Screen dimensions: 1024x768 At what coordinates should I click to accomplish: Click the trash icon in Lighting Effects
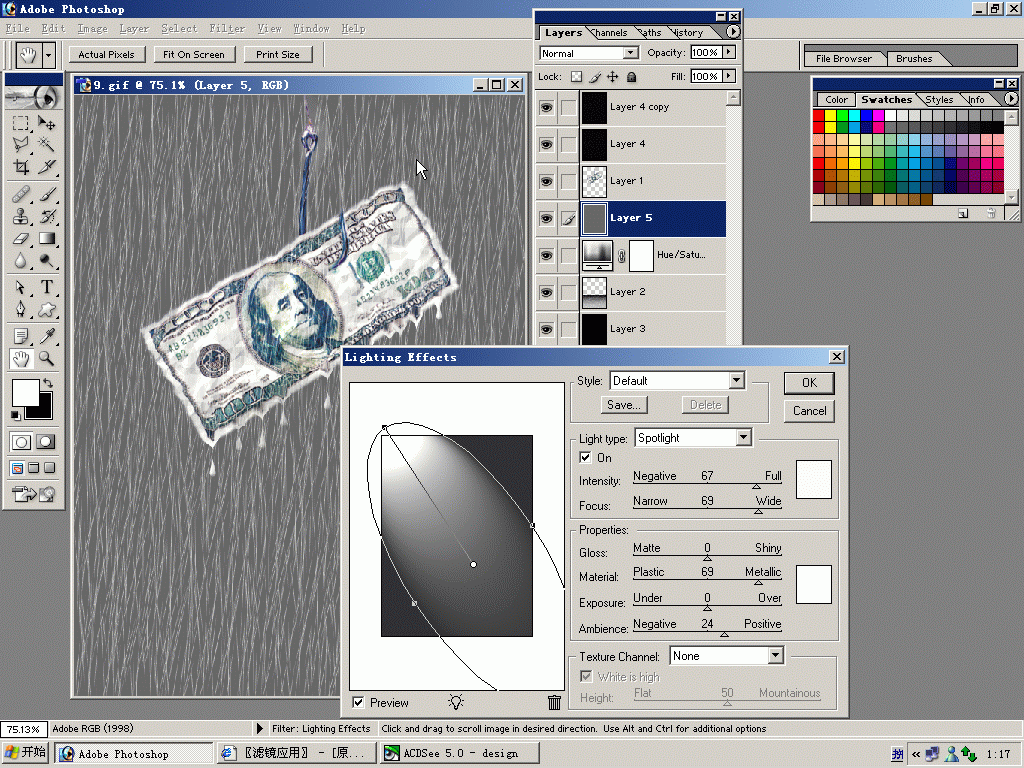[554, 703]
